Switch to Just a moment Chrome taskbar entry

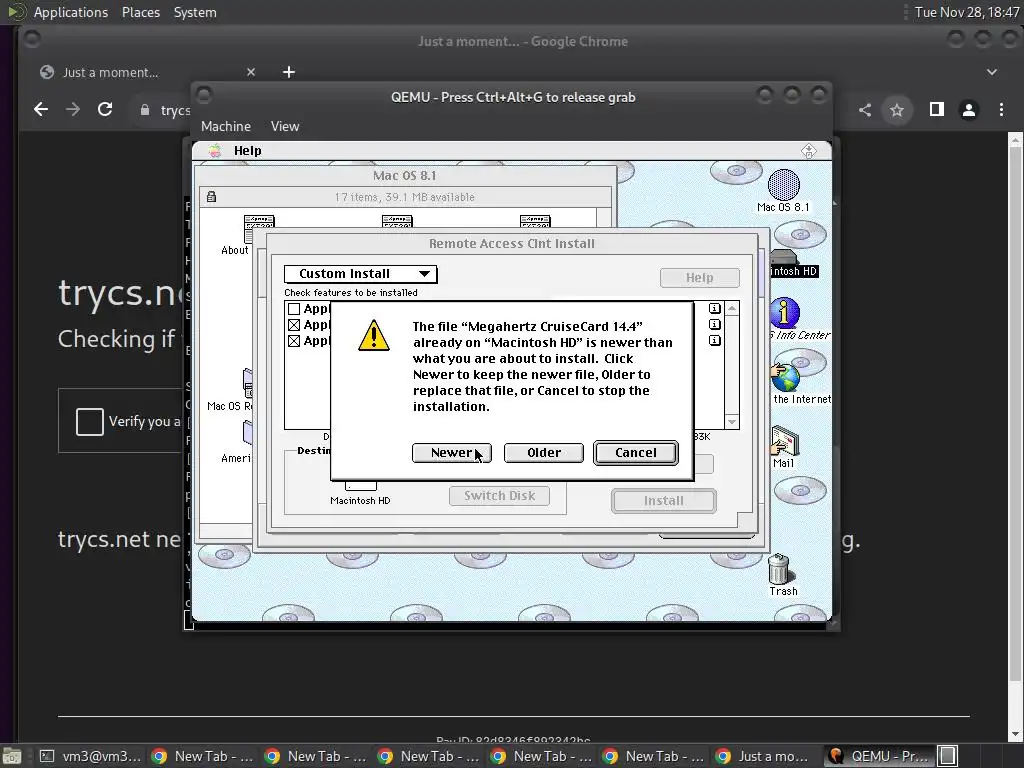click(x=765, y=756)
